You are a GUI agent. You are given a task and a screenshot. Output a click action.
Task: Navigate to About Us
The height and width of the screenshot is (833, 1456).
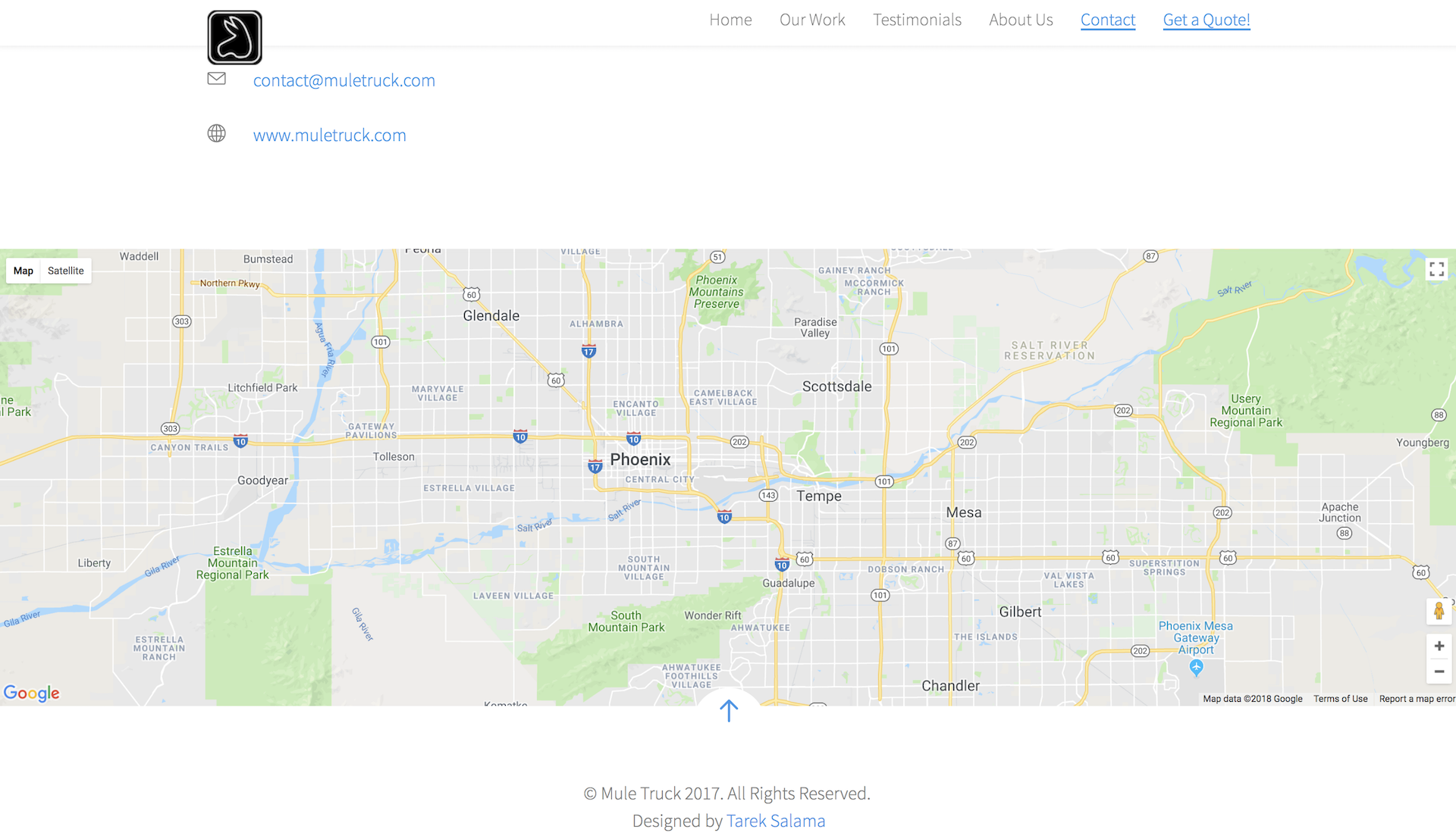click(x=1021, y=20)
